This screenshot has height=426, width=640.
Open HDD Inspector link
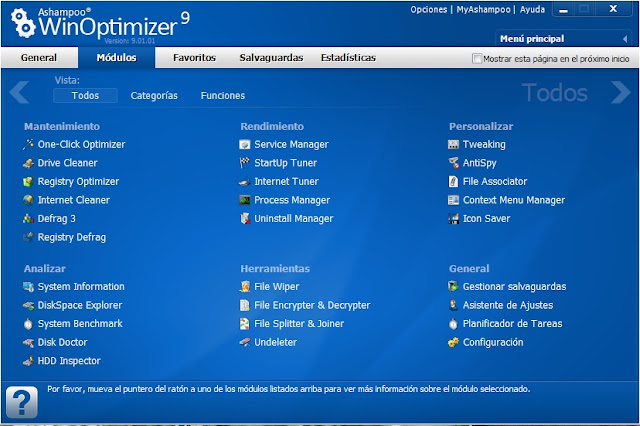69,361
